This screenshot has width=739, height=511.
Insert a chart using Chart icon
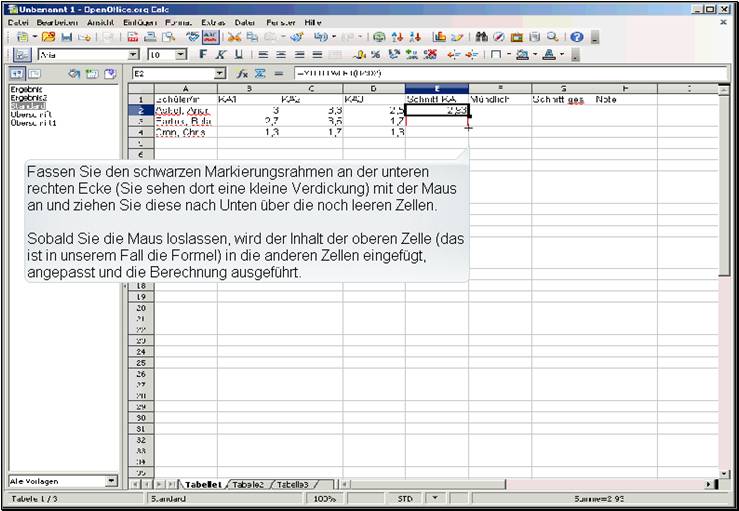coord(440,37)
